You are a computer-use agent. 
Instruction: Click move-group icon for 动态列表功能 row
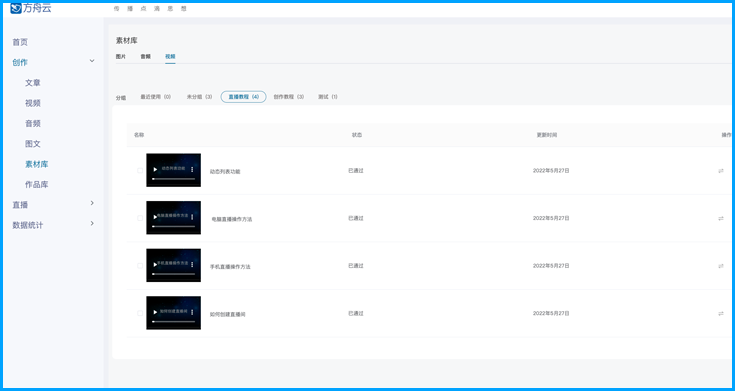721,171
